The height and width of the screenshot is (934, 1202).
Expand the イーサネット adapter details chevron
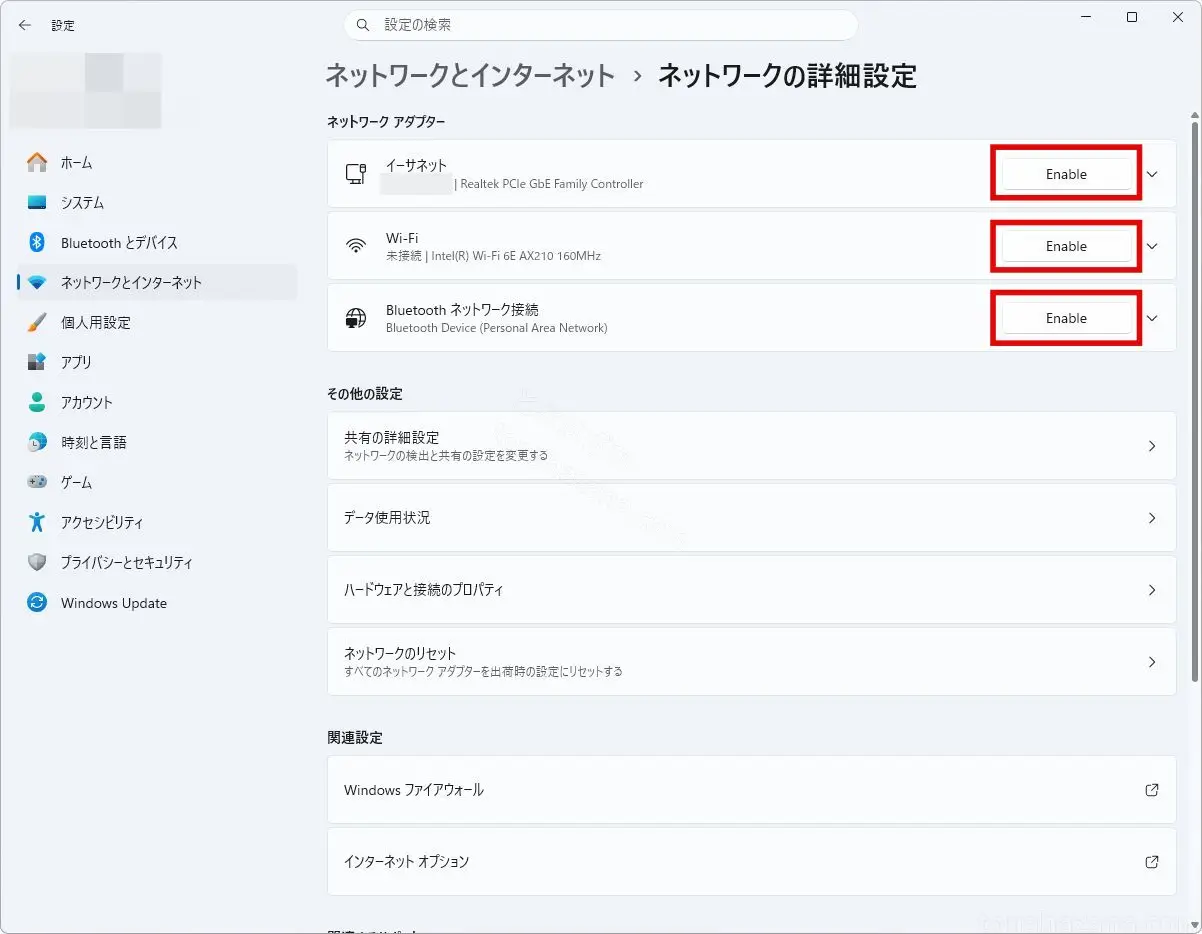coord(1152,174)
